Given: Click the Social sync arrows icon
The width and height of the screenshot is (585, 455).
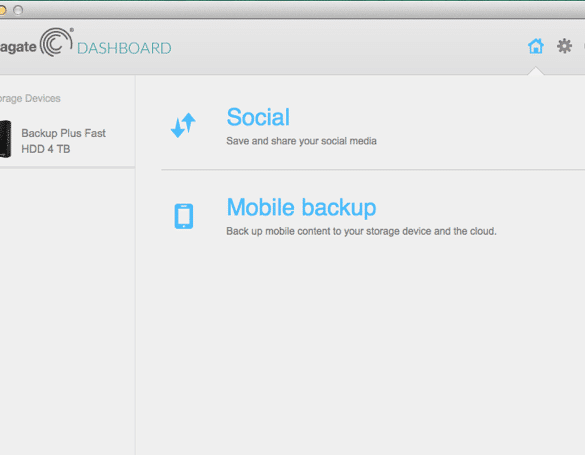Looking at the screenshot, I should coord(183,125).
